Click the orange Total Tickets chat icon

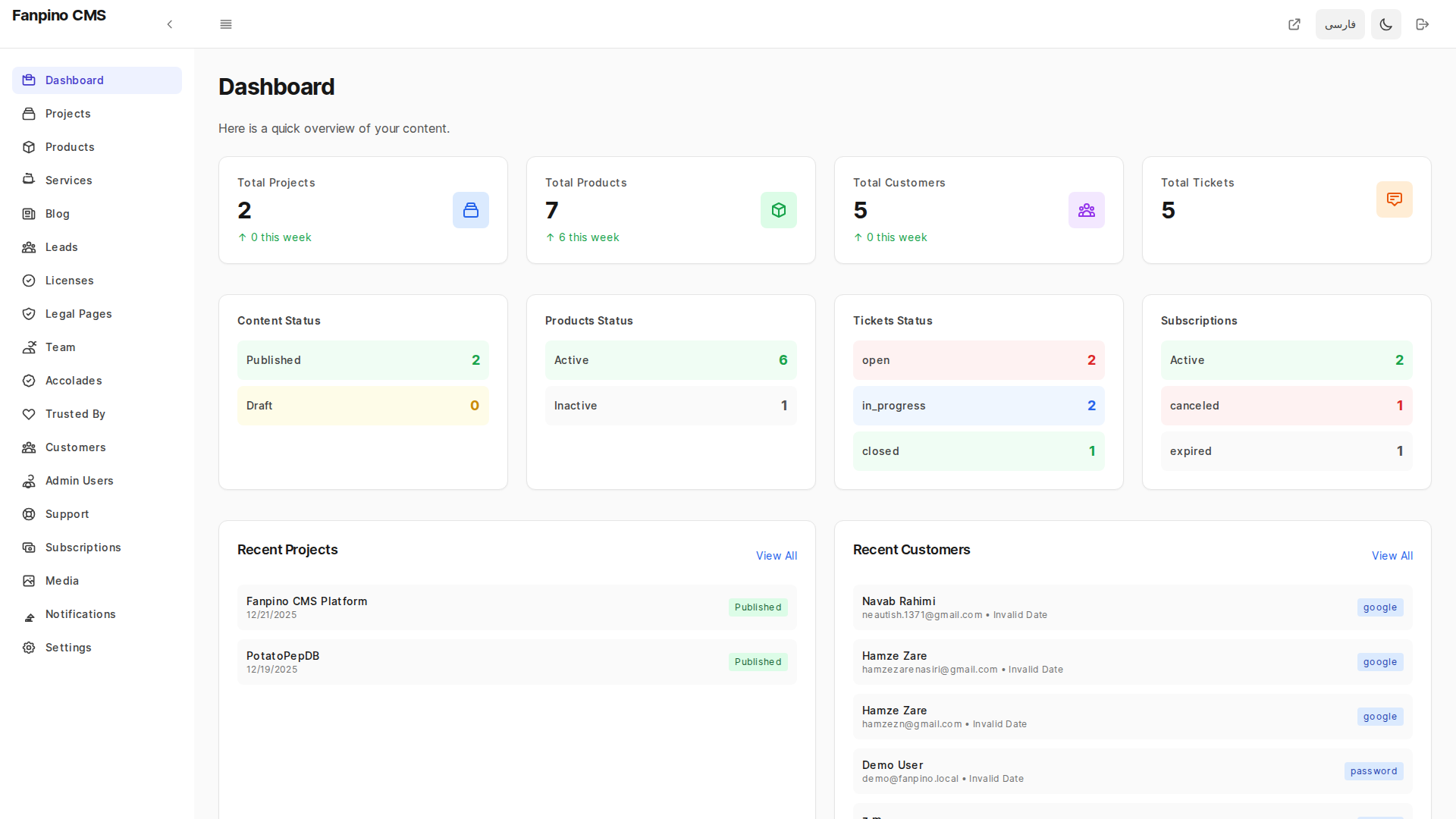point(1395,199)
